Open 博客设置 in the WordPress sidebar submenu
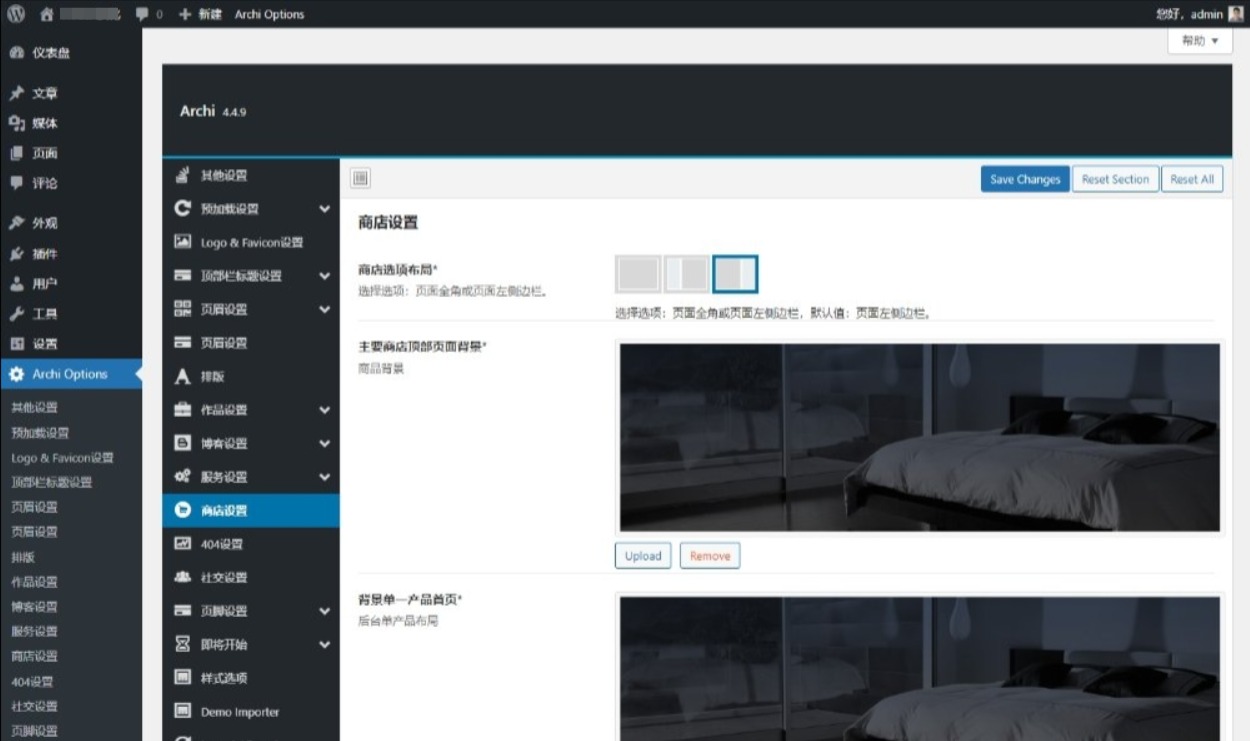 (x=35, y=606)
